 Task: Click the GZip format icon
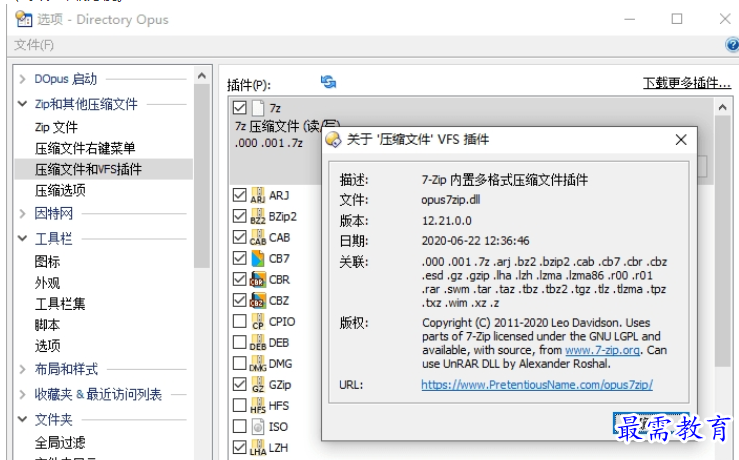[258, 385]
